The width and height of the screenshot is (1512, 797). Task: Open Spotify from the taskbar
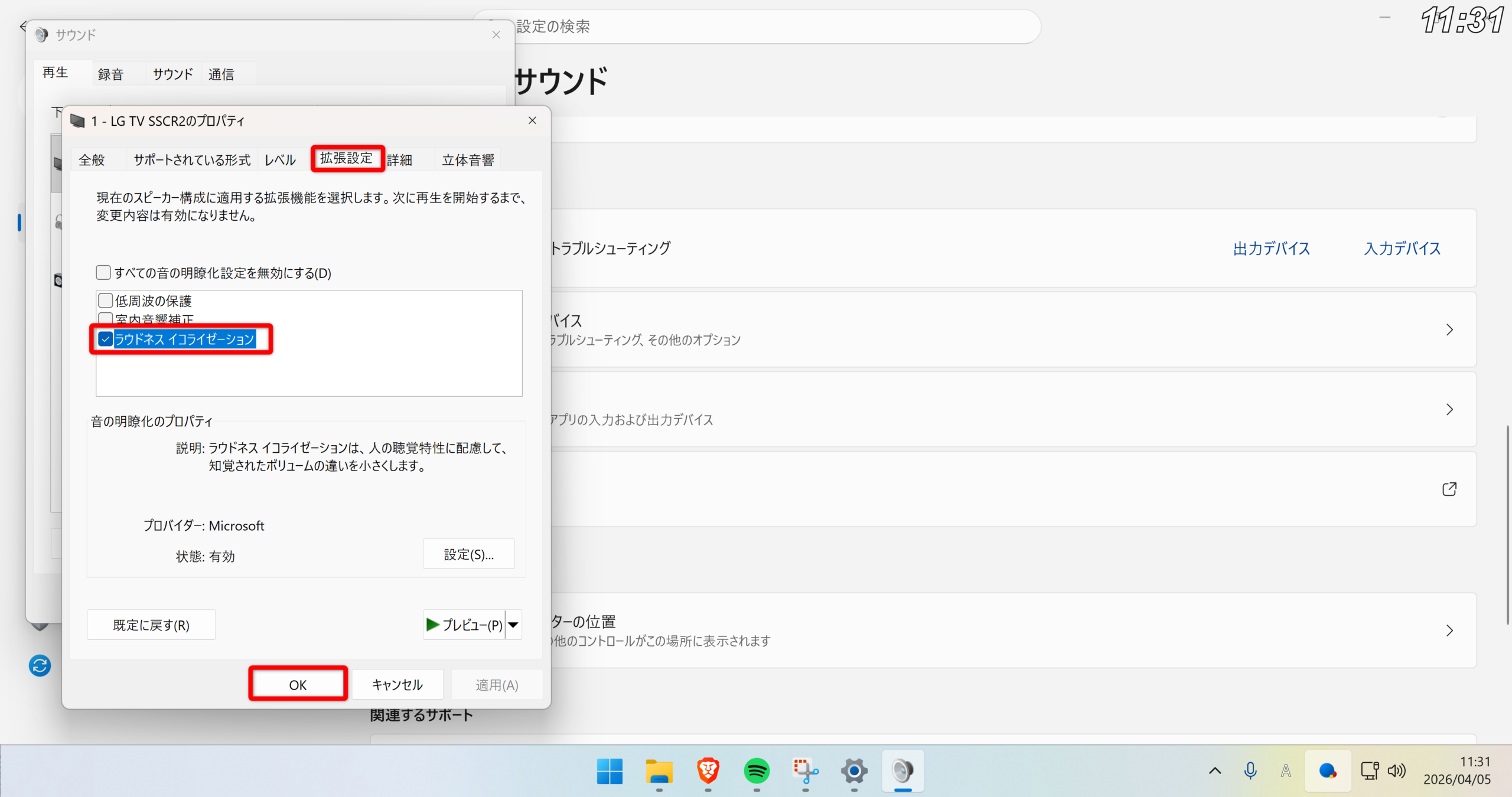click(x=757, y=770)
